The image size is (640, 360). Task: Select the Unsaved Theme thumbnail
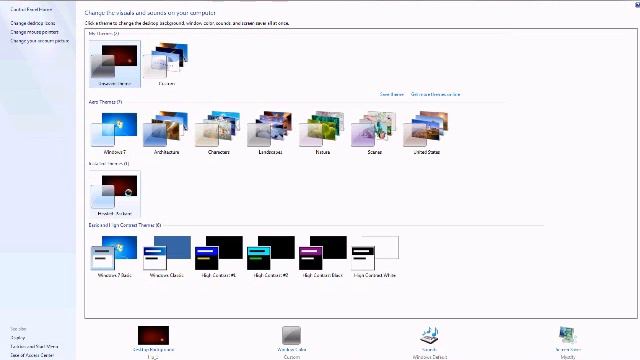[x=115, y=64]
